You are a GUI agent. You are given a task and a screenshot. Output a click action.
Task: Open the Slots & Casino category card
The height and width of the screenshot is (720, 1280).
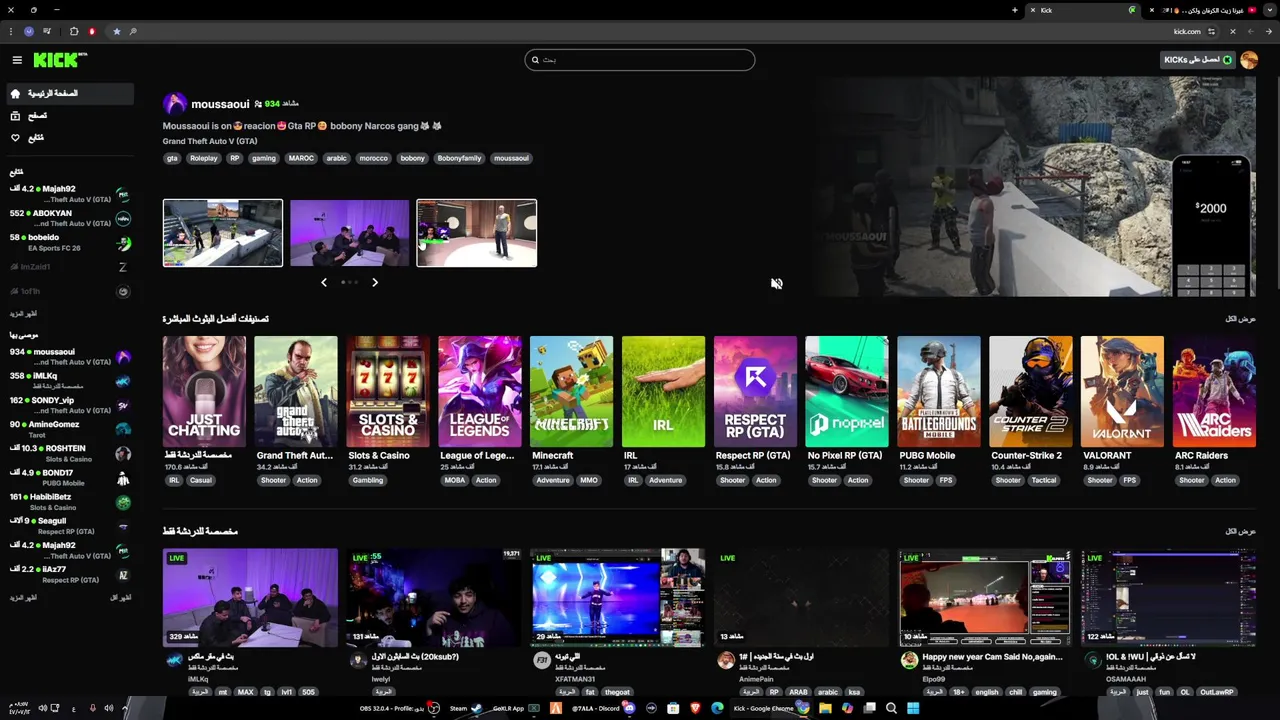coord(388,391)
